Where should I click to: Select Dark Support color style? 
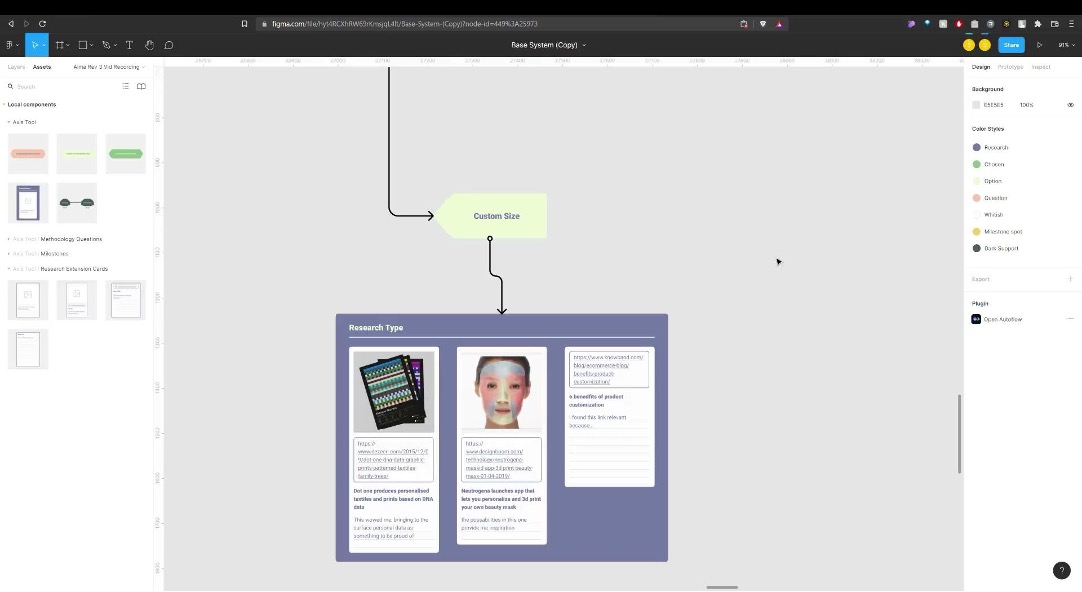click(996, 248)
